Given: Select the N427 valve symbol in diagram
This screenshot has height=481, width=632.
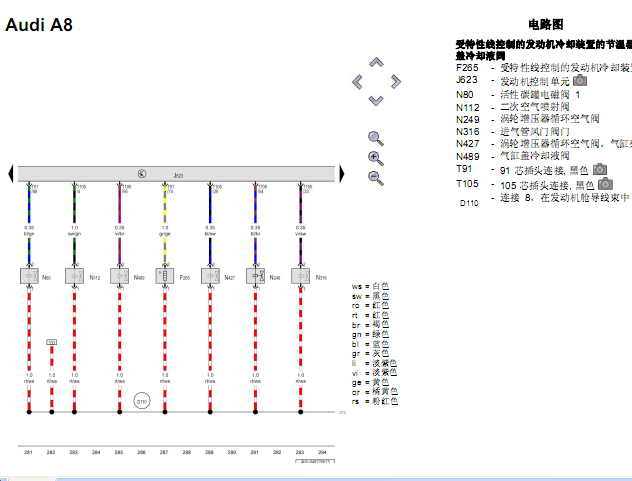Looking at the screenshot, I should 210,277.
